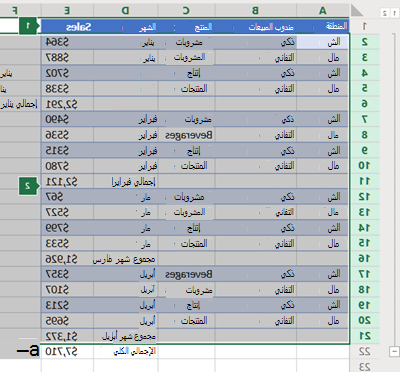Click the Sales header cell in row 1

point(68,27)
